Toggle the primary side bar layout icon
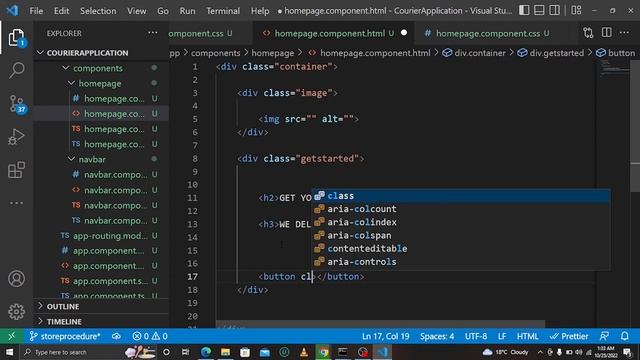This screenshot has width=640, height=360. (x=524, y=10)
